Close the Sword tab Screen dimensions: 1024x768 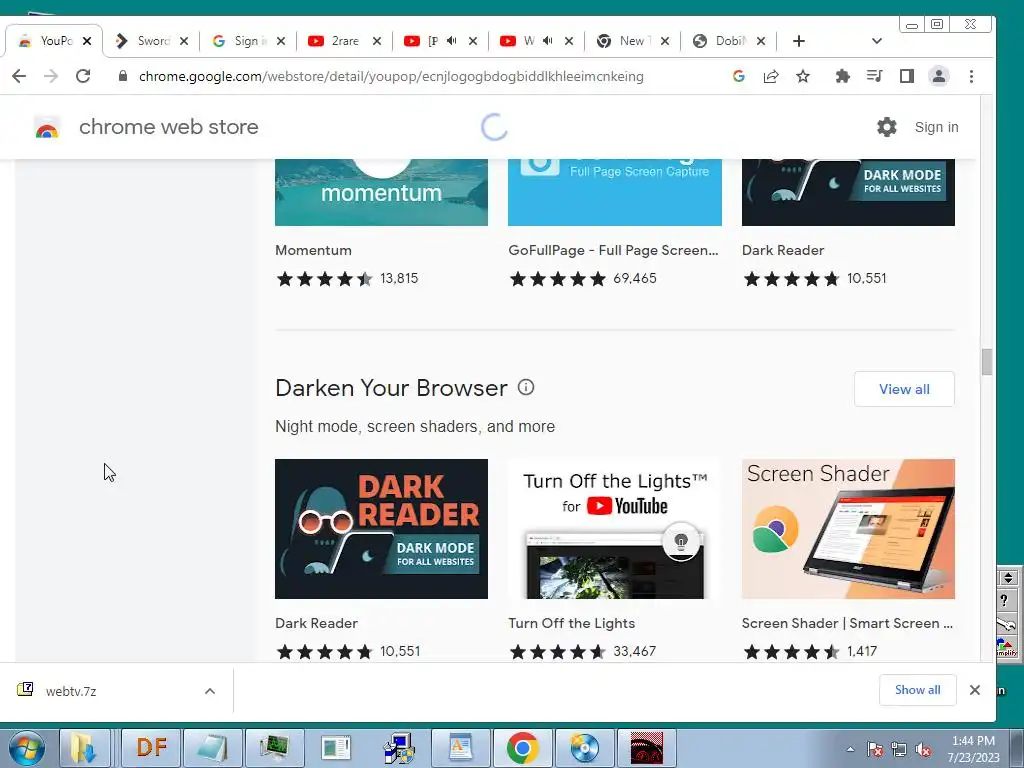(184, 41)
